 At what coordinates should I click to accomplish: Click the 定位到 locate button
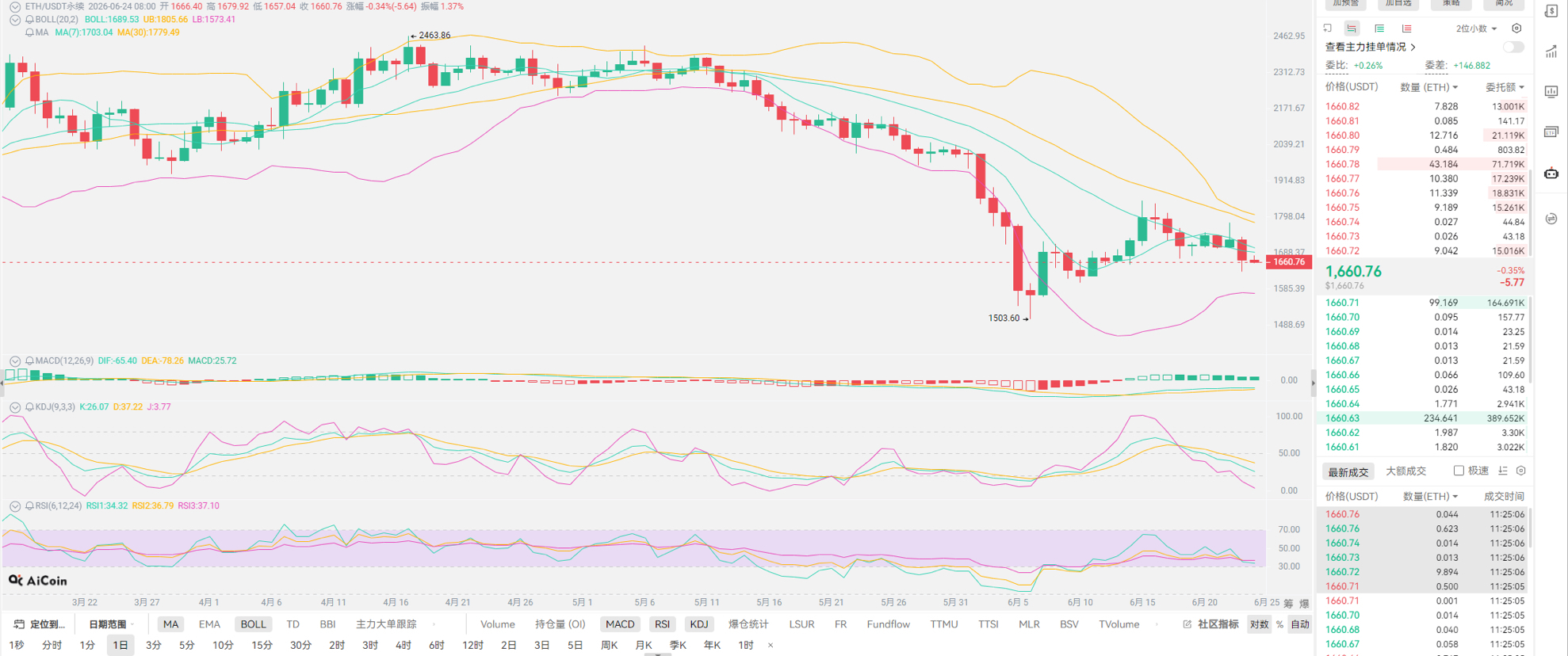(x=40, y=624)
